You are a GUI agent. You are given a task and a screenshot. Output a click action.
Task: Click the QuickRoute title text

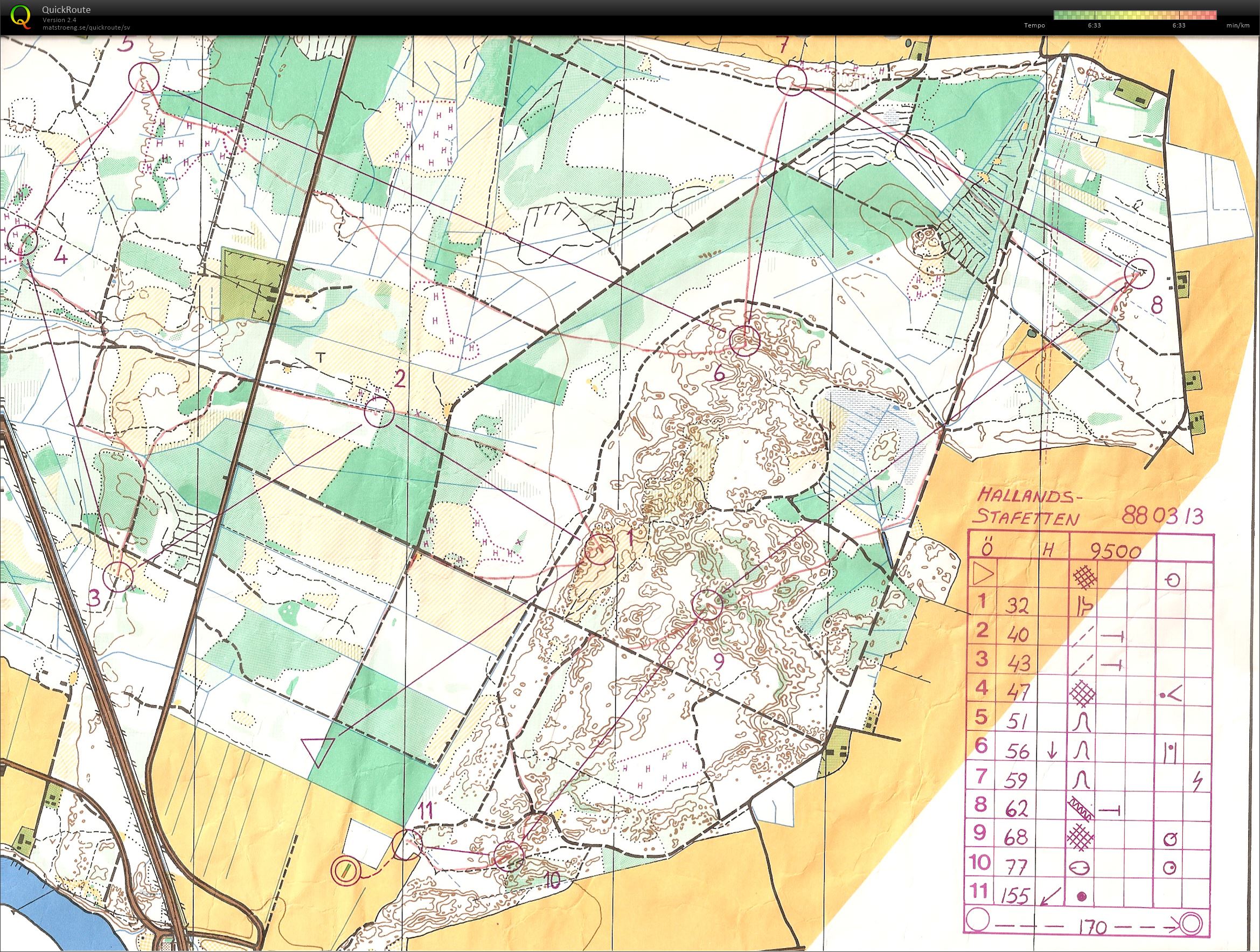(x=66, y=10)
